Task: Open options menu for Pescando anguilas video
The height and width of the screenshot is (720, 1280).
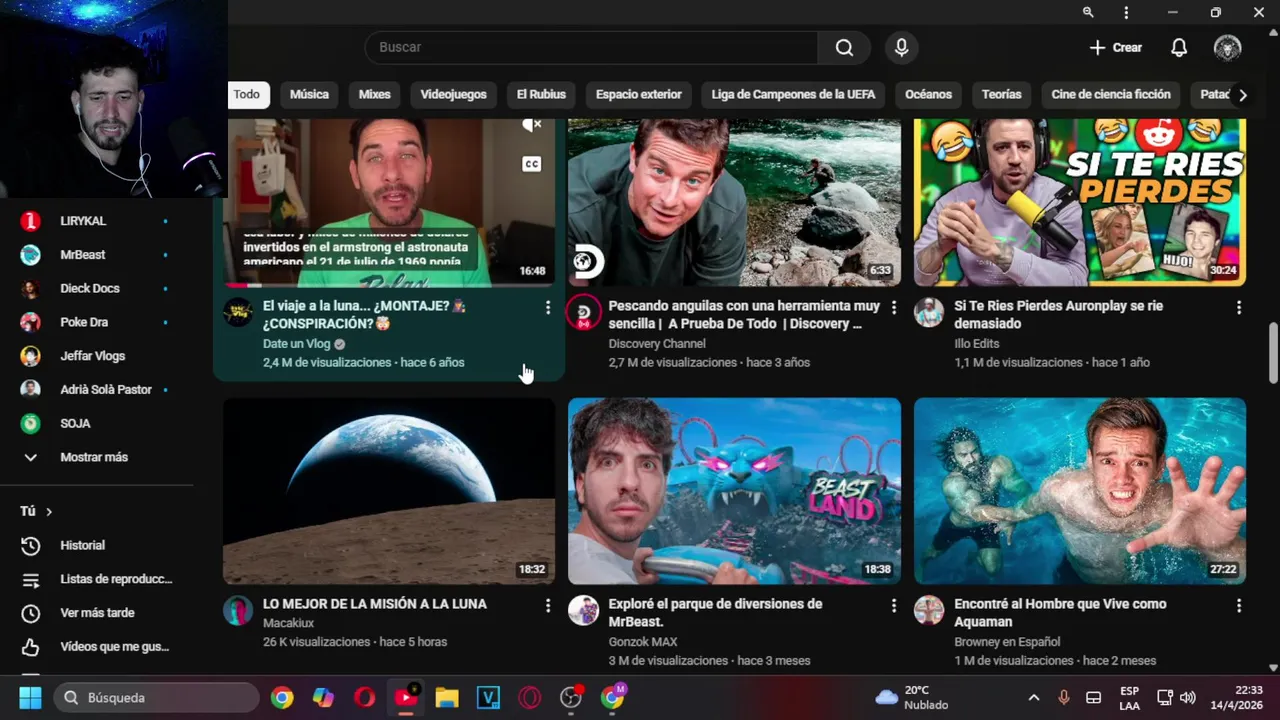Action: pyautogui.click(x=893, y=307)
